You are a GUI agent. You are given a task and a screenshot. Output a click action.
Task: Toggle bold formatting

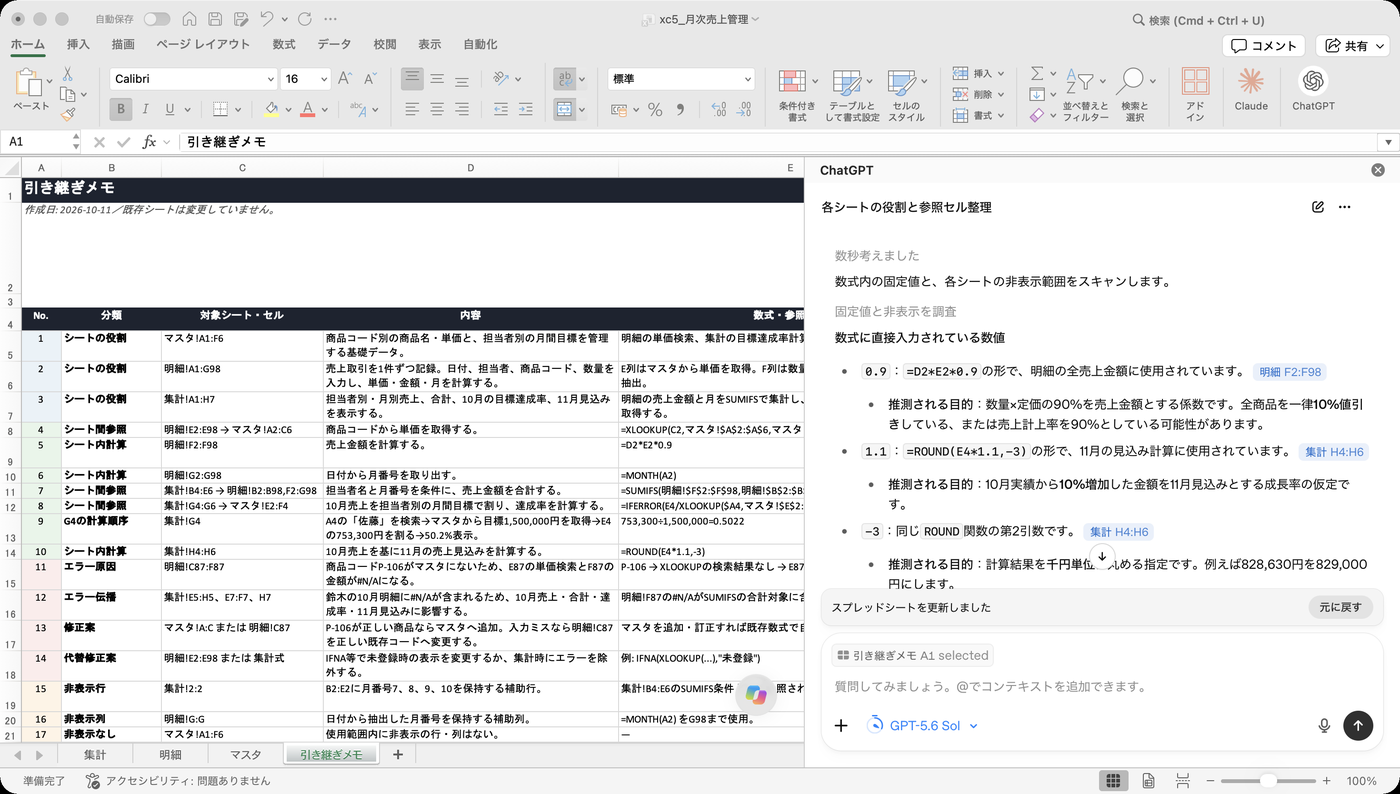121,109
